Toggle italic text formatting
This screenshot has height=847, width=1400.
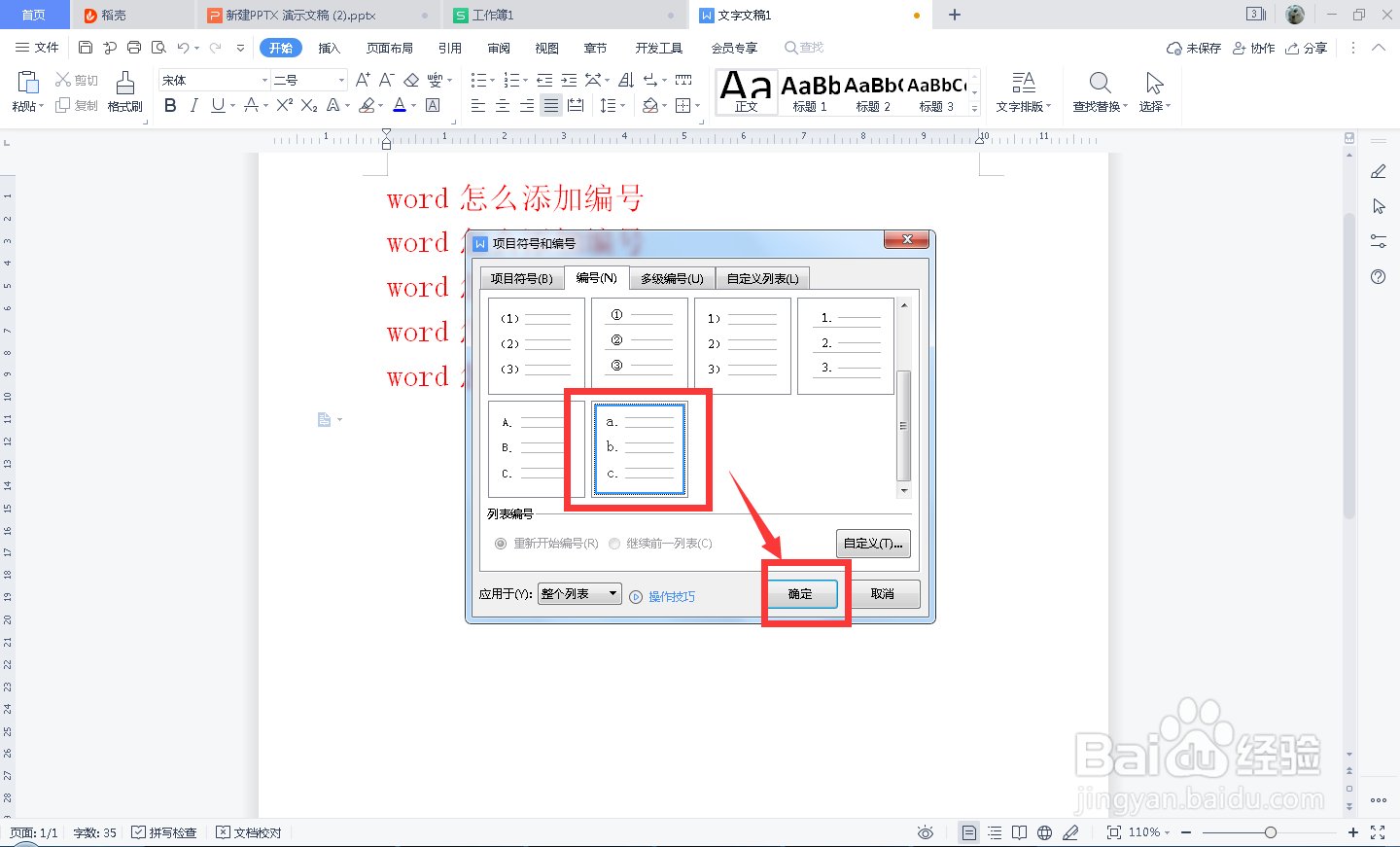pos(193,105)
